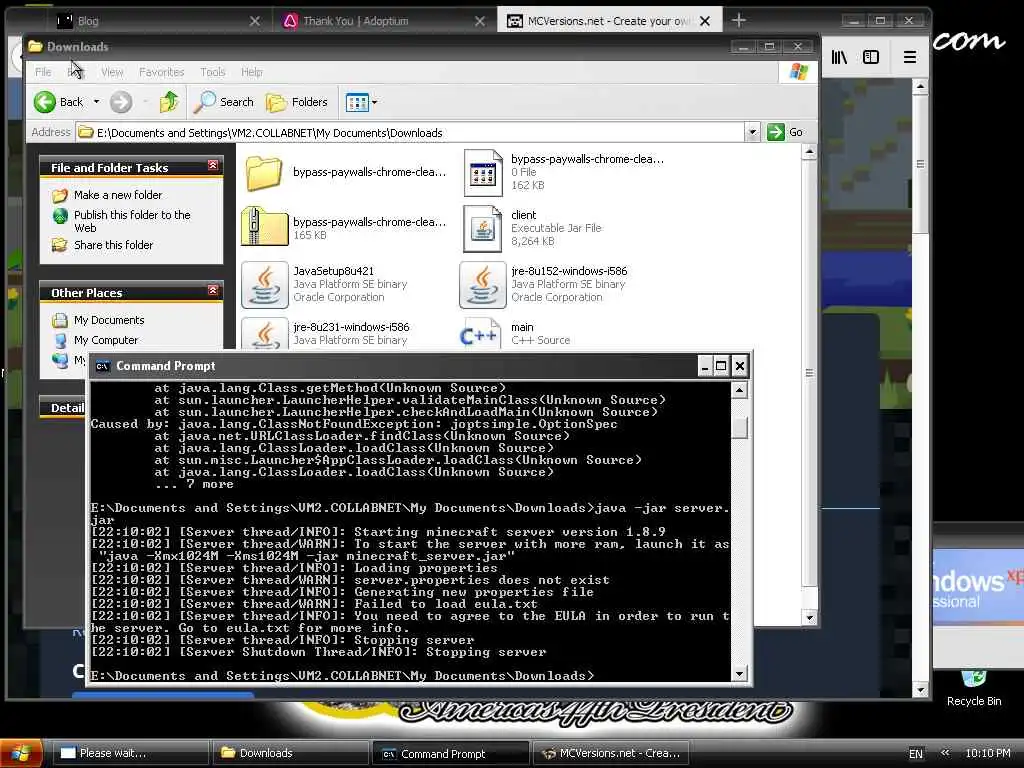The image size is (1024, 768).
Task: Click the 10:10 PM system clock
Action: [x=987, y=753]
